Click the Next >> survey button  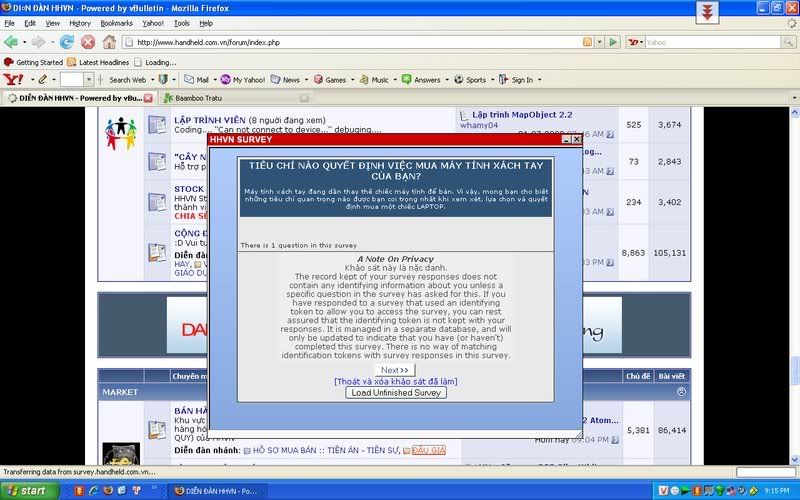tap(395, 370)
